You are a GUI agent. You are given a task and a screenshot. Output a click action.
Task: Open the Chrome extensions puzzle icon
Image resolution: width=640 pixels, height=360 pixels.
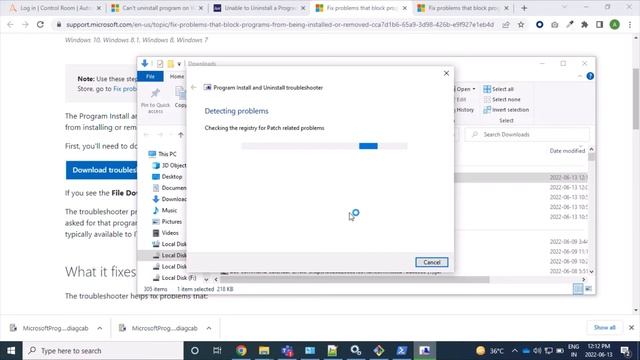coord(584,24)
